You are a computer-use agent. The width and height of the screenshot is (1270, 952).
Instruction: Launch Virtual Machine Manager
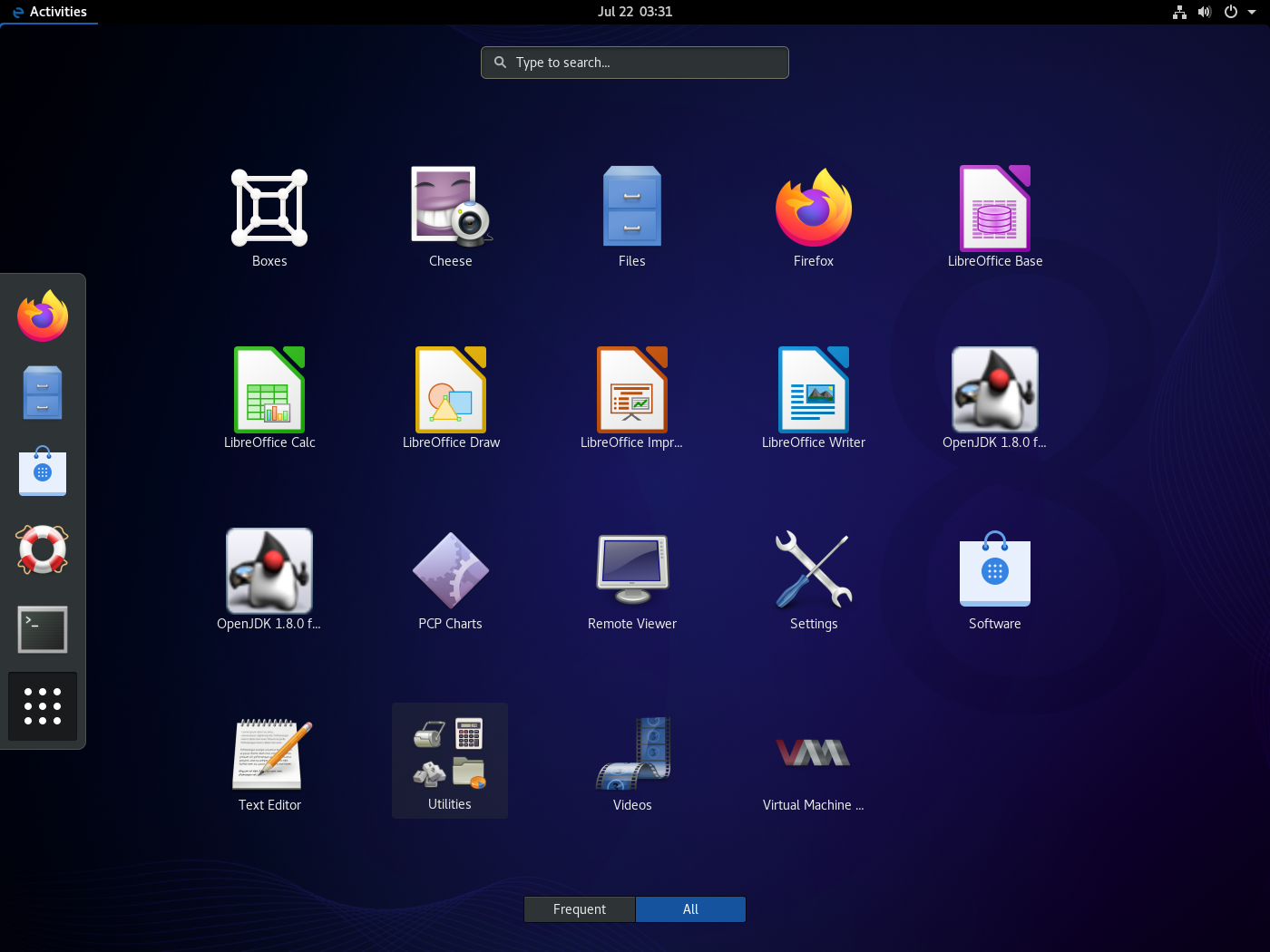(x=813, y=753)
